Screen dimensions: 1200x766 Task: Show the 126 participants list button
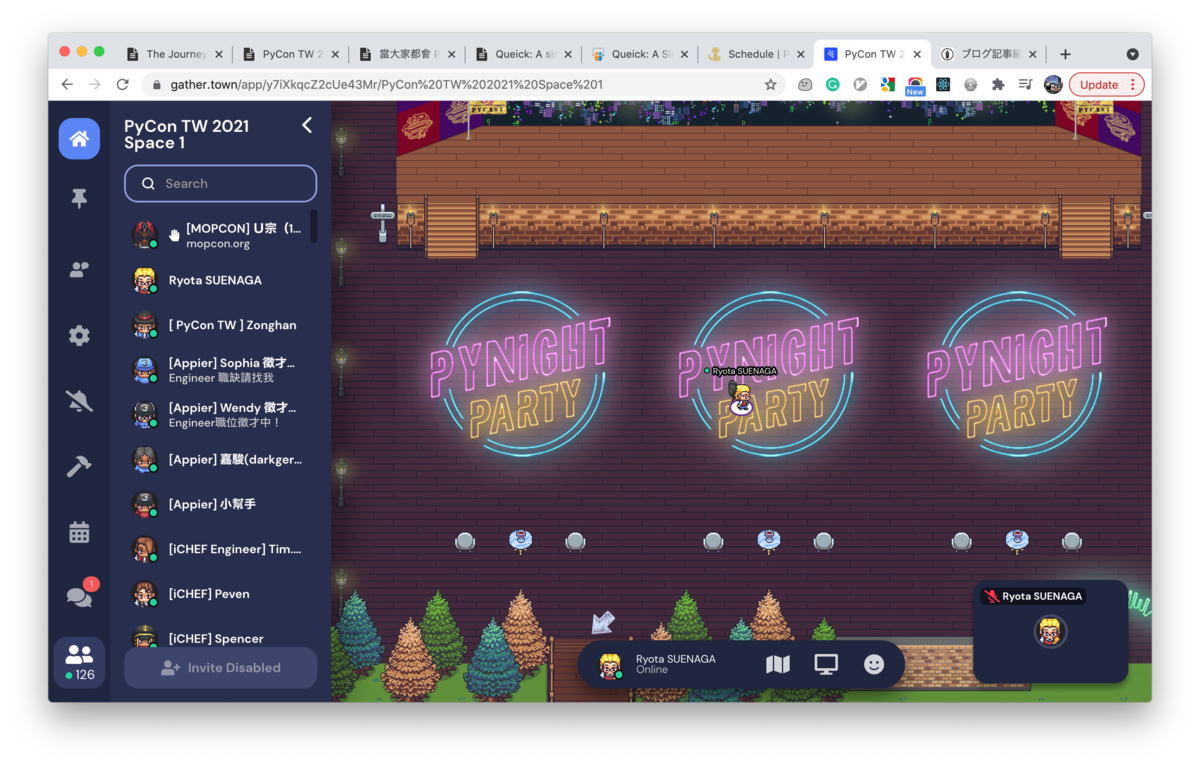click(x=79, y=662)
